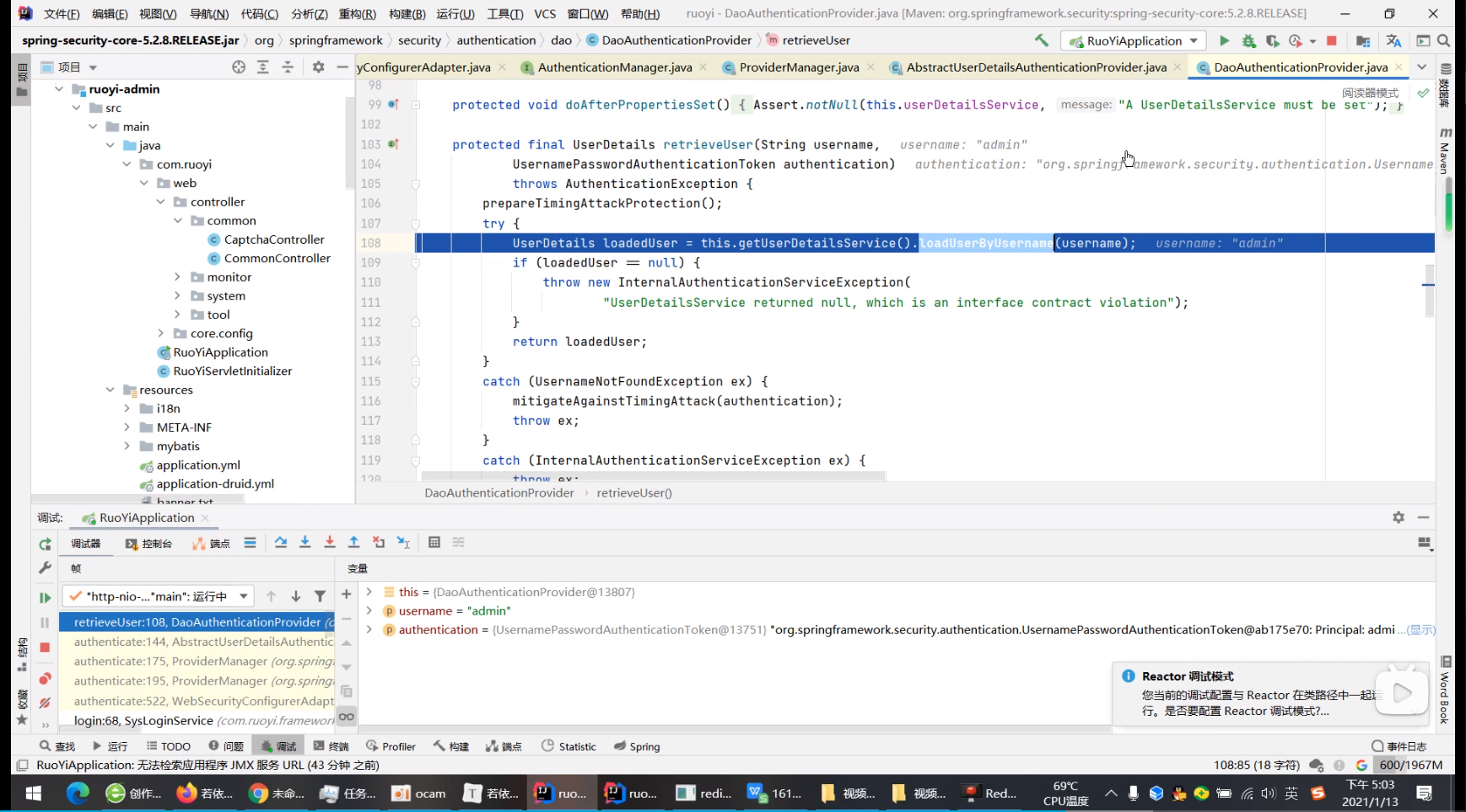Click Mute Breakpoints icon in debug sidebar
The width and height of the screenshot is (1466, 812).
45,702
